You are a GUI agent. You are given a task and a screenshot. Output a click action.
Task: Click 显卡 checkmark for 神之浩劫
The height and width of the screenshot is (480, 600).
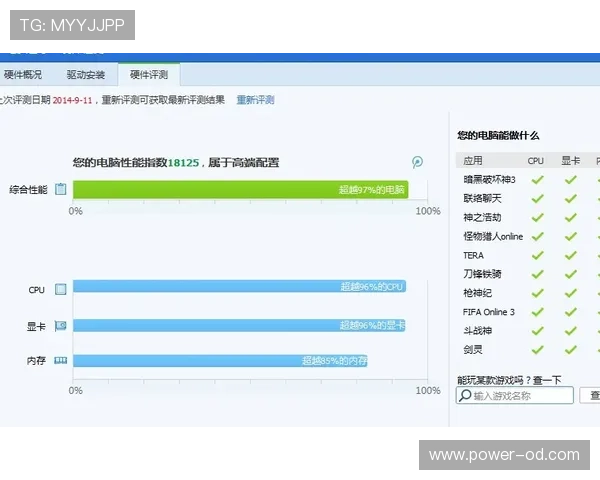point(571,217)
